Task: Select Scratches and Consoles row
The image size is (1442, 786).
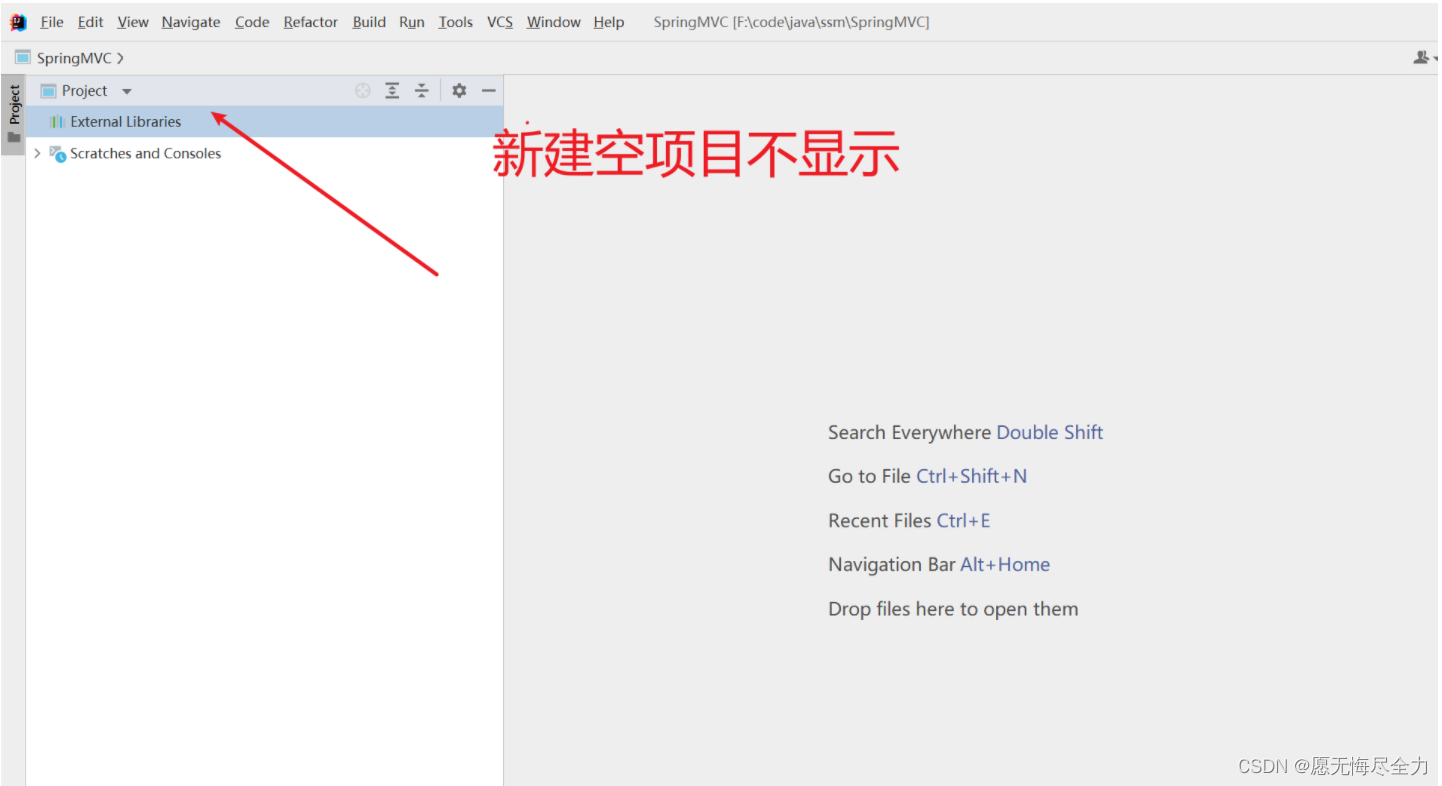Action: [264, 153]
